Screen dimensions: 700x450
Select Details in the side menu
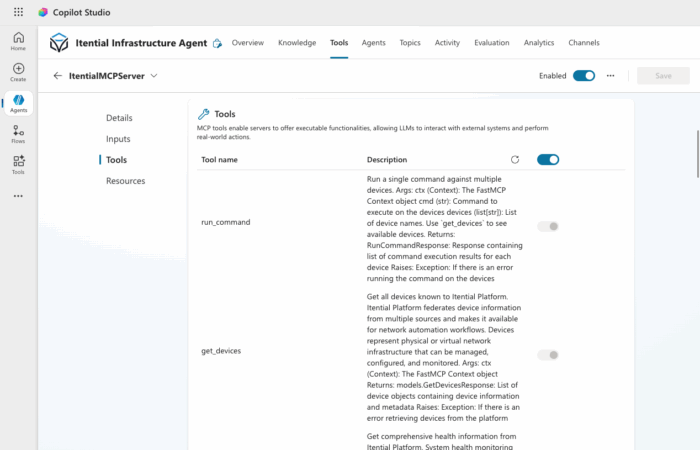pos(119,118)
